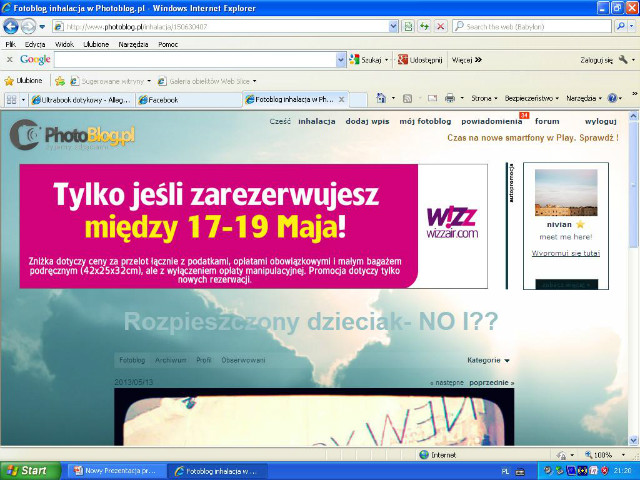This screenshot has height=480, width=640.
Task: Open the Edycja menu
Action: [x=35, y=44]
